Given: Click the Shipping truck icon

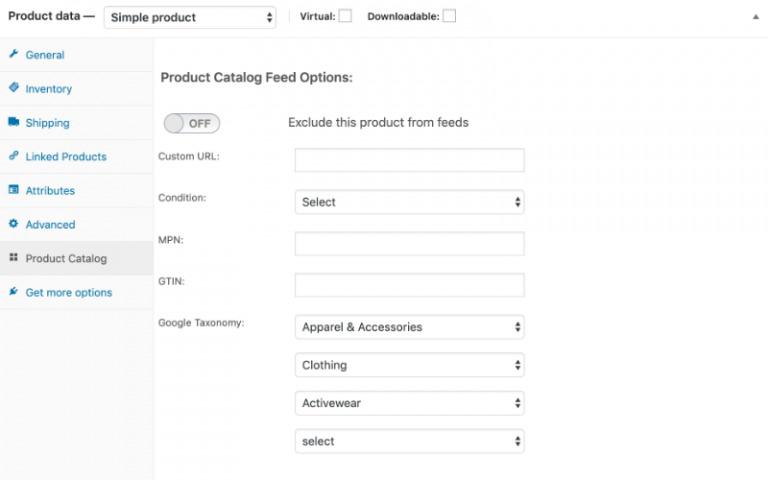Looking at the screenshot, I should (x=13, y=122).
